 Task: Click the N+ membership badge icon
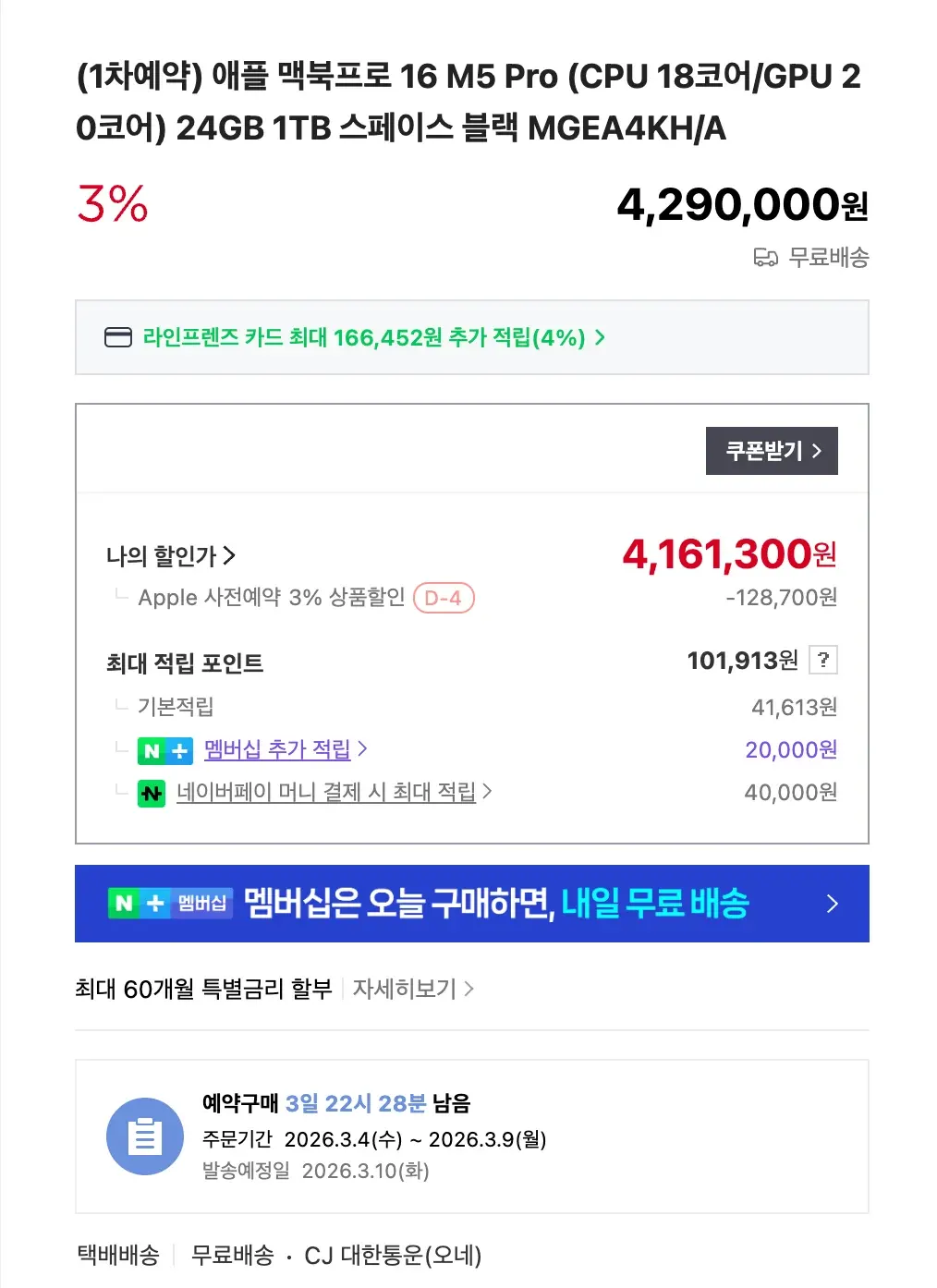pos(164,750)
